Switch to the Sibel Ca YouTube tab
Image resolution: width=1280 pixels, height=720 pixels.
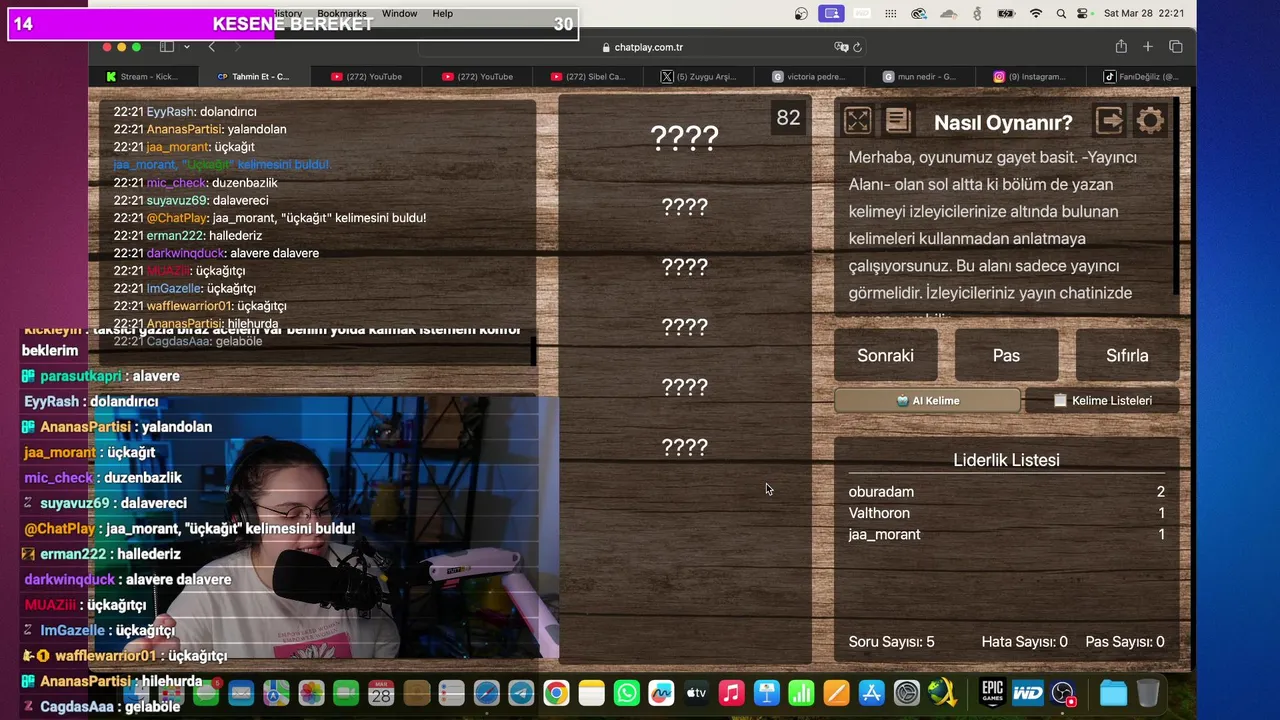[x=588, y=76]
